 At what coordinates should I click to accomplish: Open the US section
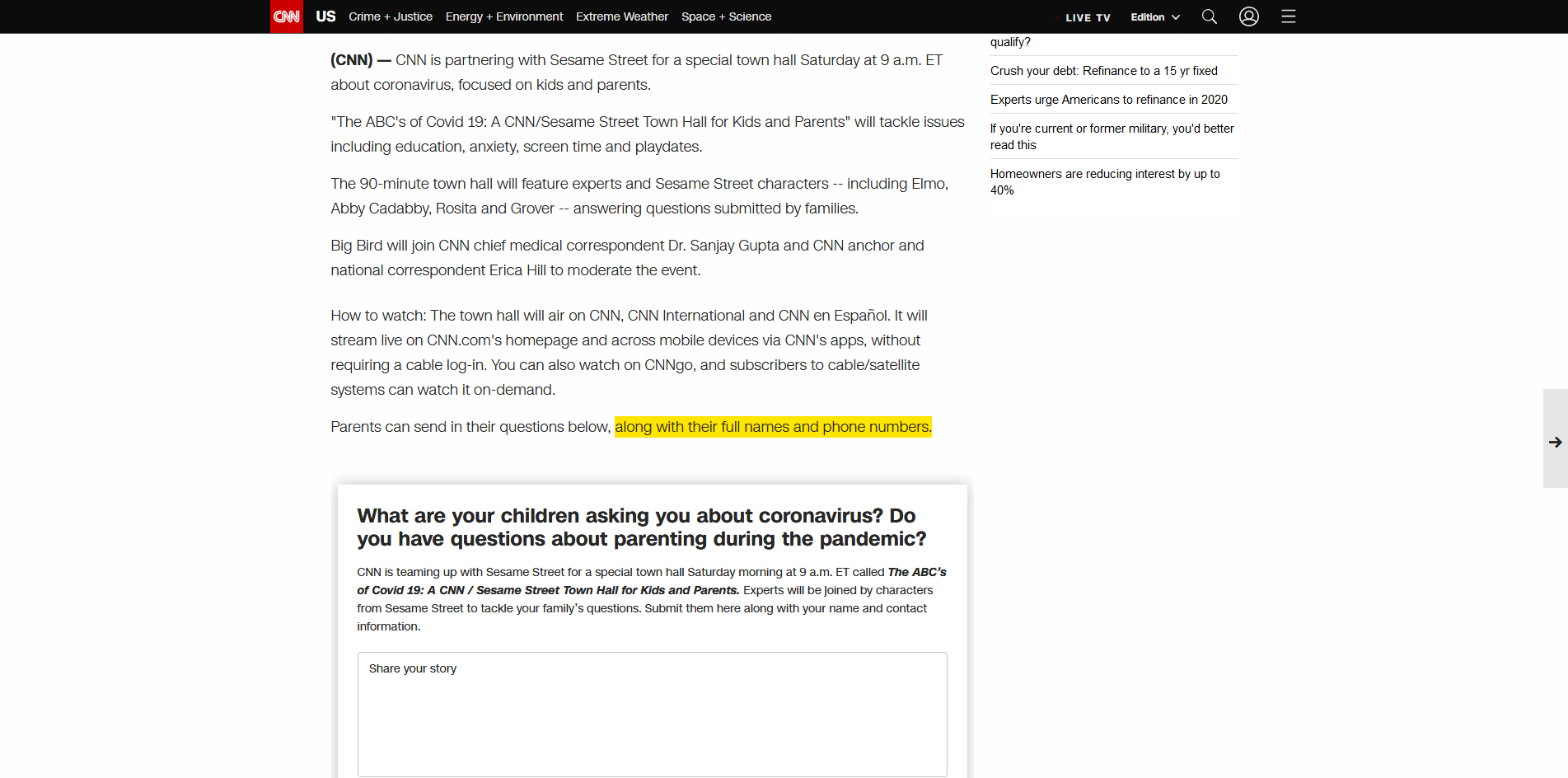(x=325, y=16)
